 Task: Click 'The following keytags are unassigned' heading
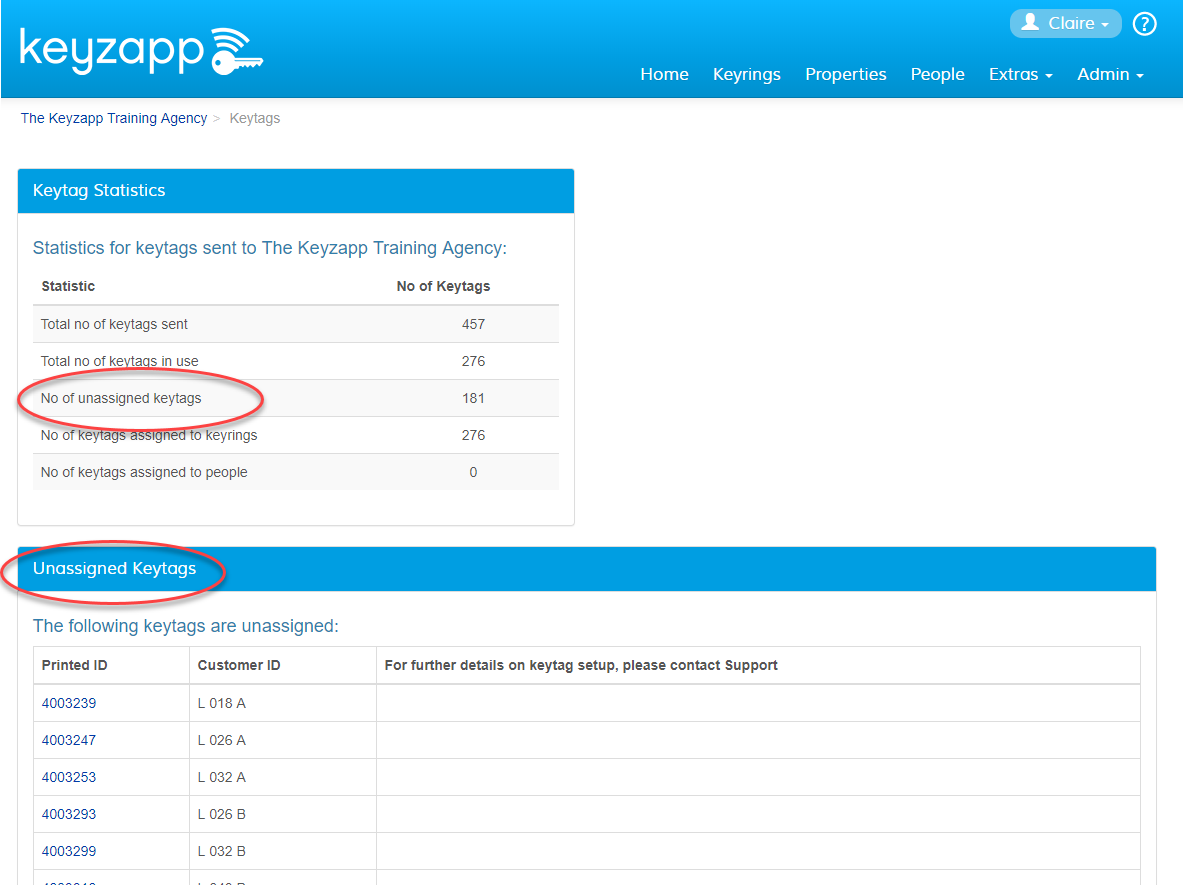coord(186,626)
